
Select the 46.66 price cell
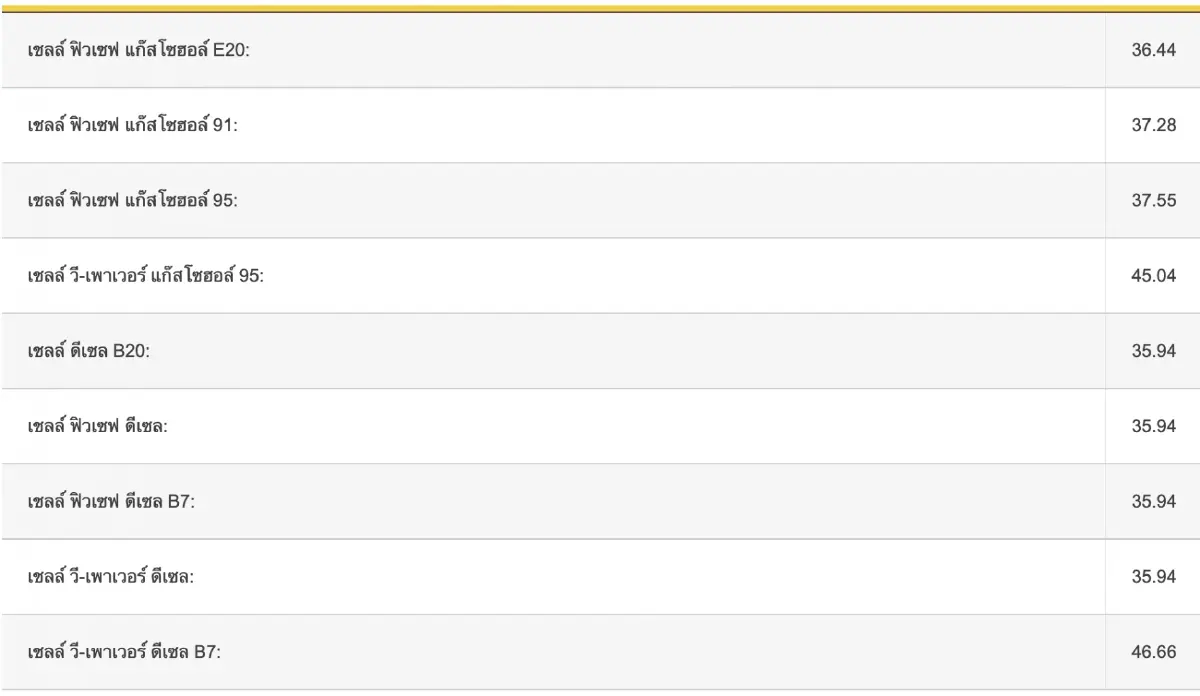tap(1153, 652)
